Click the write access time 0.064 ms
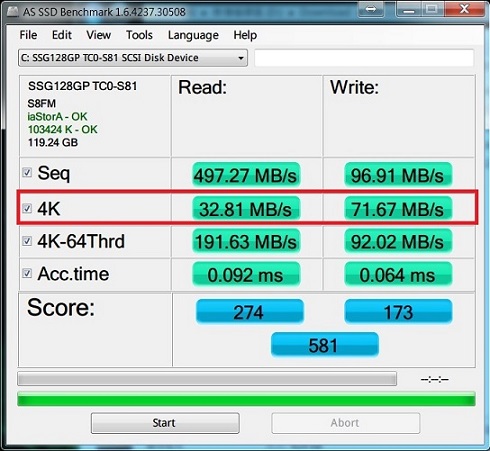Screen dimensions: 490x451 (x=398, y=274)
